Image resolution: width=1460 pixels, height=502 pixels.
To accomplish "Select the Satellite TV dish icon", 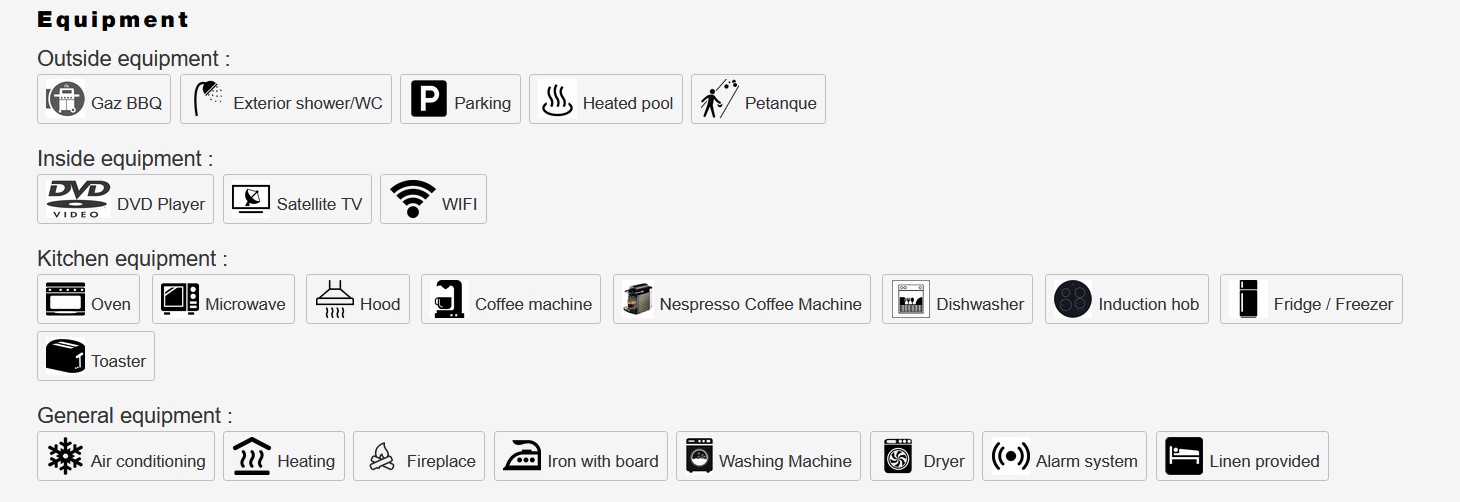I will [x=251, y=199].
